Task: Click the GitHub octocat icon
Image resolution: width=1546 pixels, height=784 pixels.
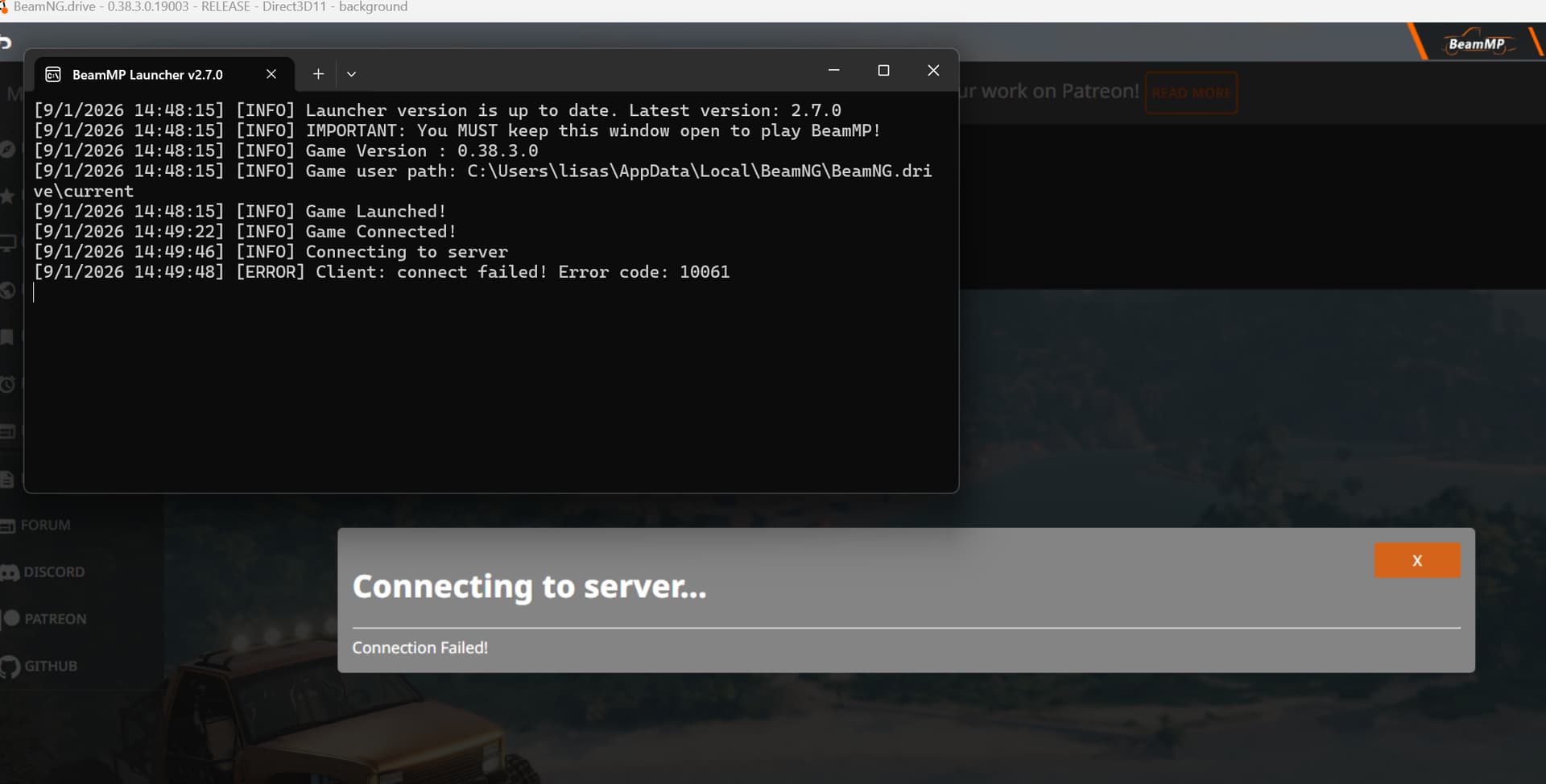Action: (x=10, y=666)
